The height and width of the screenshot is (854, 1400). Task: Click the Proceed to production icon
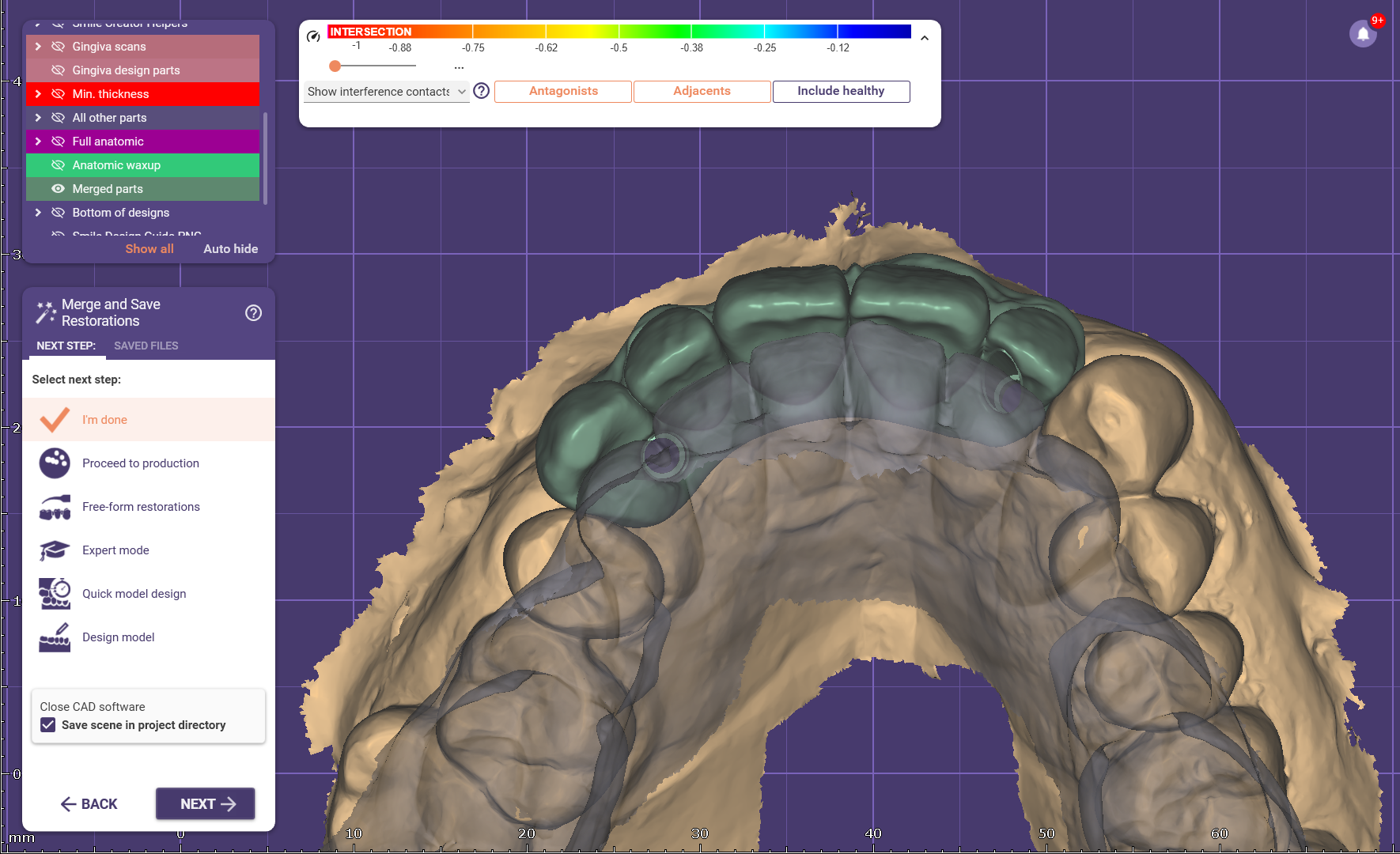(55, 463)
